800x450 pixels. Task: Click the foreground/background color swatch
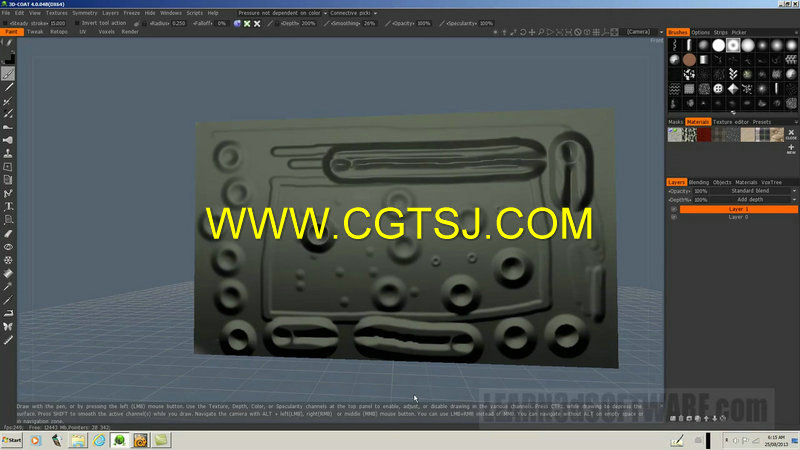coord(9,59)
